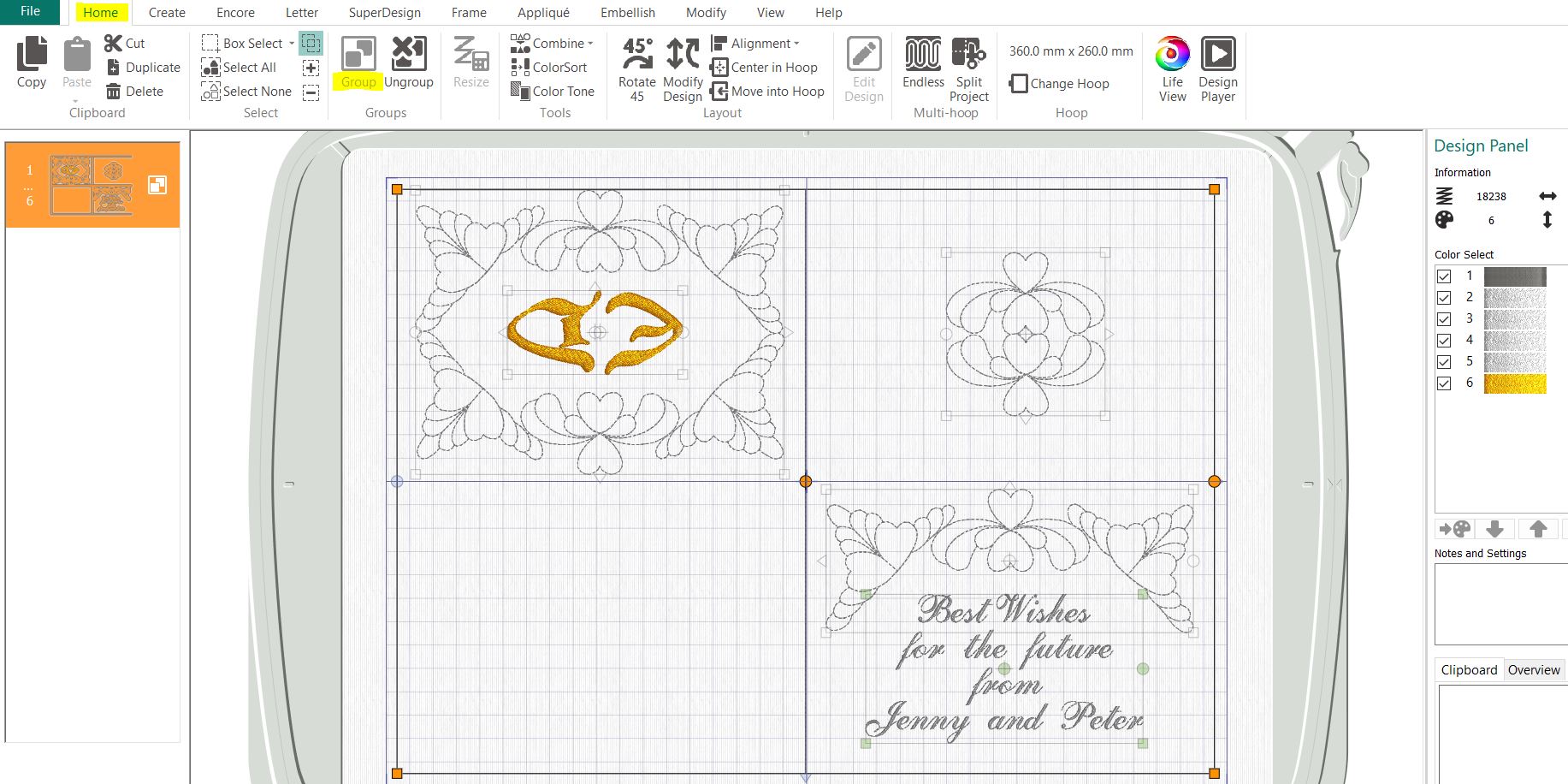Open the Color Tone tool
1568x784 pixels.
click(x=553, y=91)
